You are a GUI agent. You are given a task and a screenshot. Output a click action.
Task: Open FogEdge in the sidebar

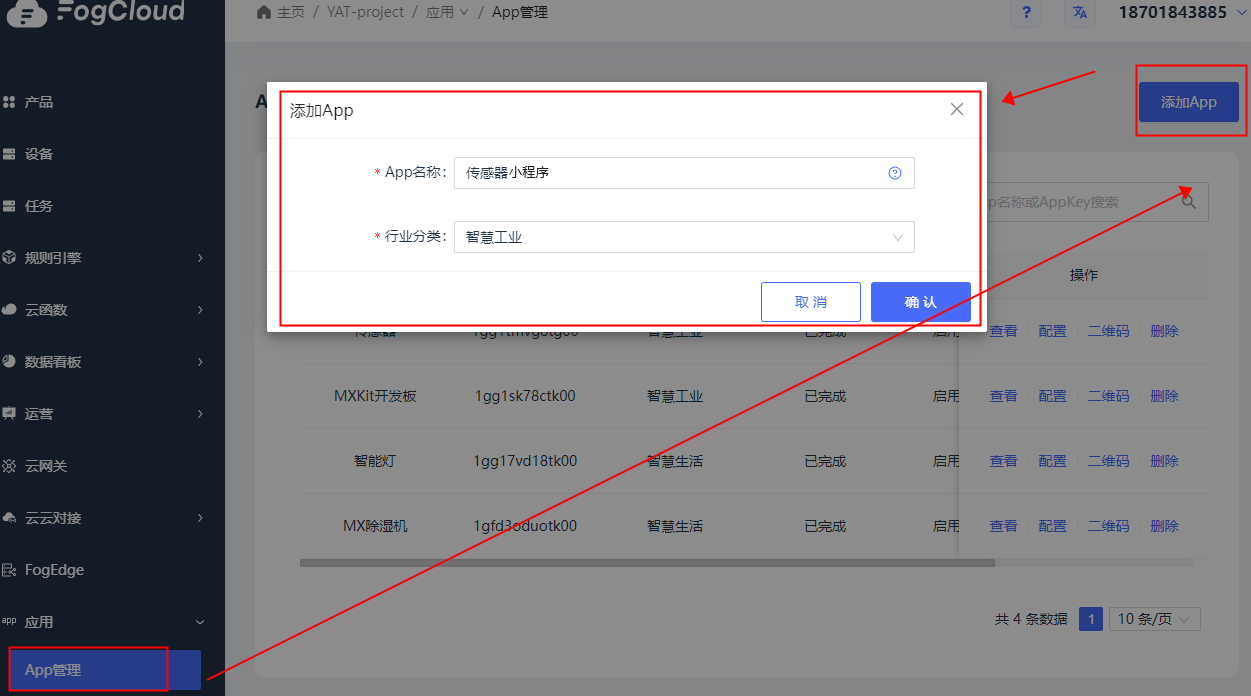click(x=54, y=570)
